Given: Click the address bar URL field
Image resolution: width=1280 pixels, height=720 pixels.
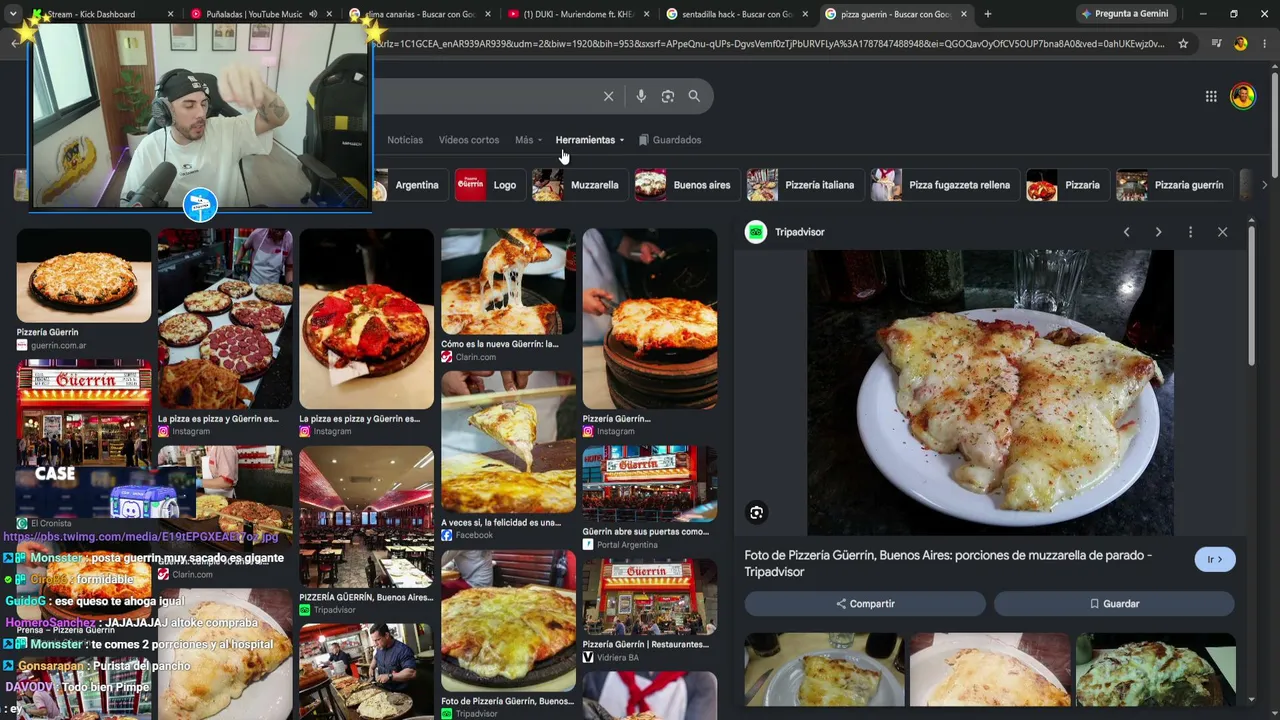Looking at the screenshot, I should pyautogui.click(x=770, y=44).
